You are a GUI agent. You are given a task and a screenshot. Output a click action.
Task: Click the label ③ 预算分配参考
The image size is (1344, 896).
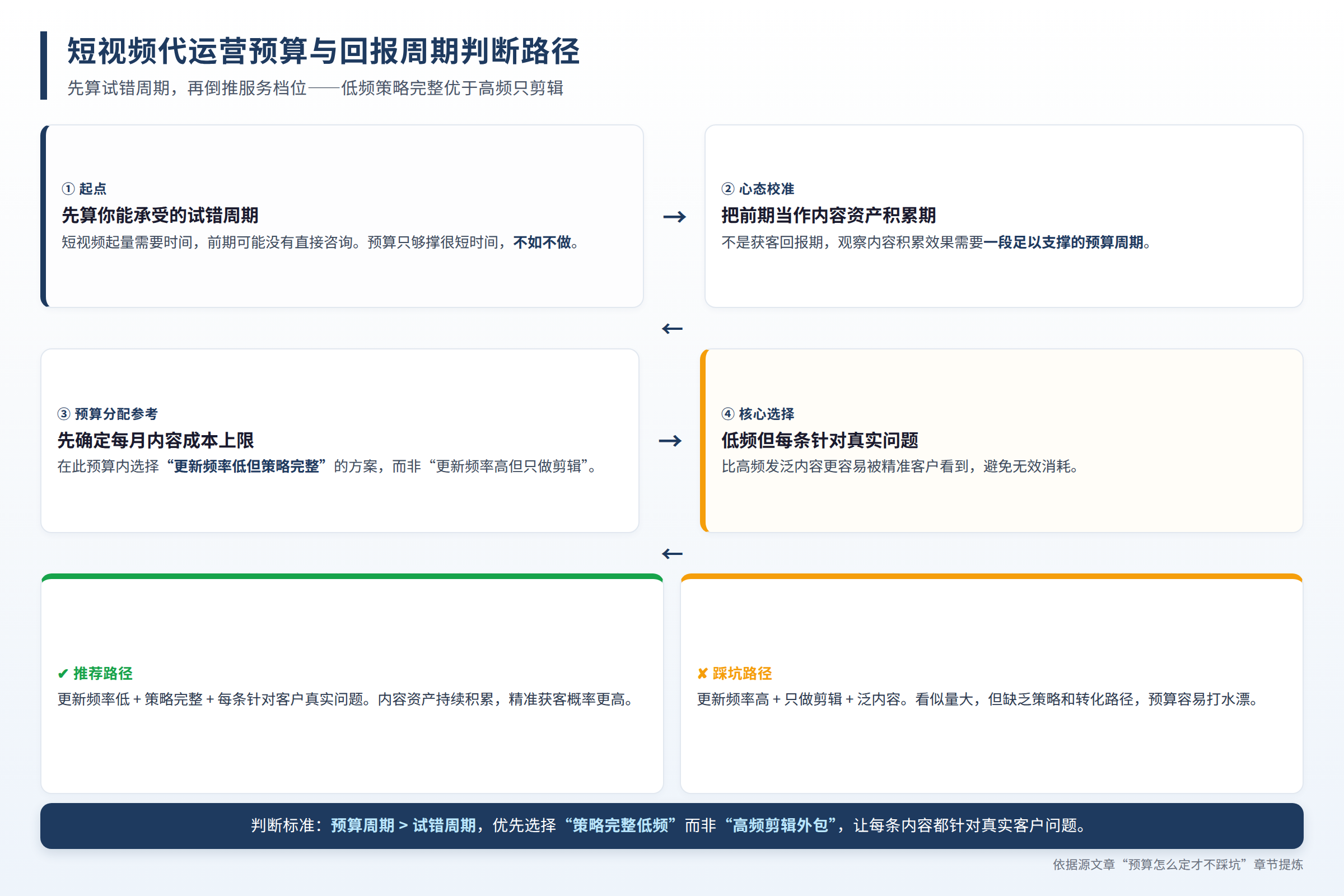[108, 414]
